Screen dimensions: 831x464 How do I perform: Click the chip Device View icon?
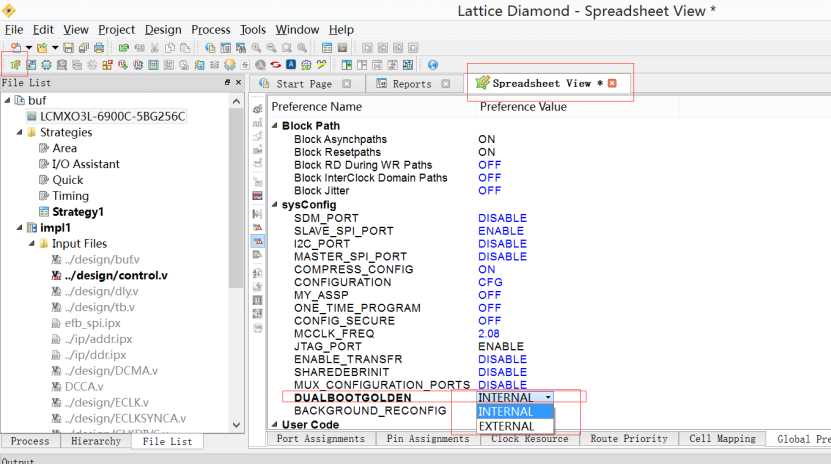click(46, 65)
